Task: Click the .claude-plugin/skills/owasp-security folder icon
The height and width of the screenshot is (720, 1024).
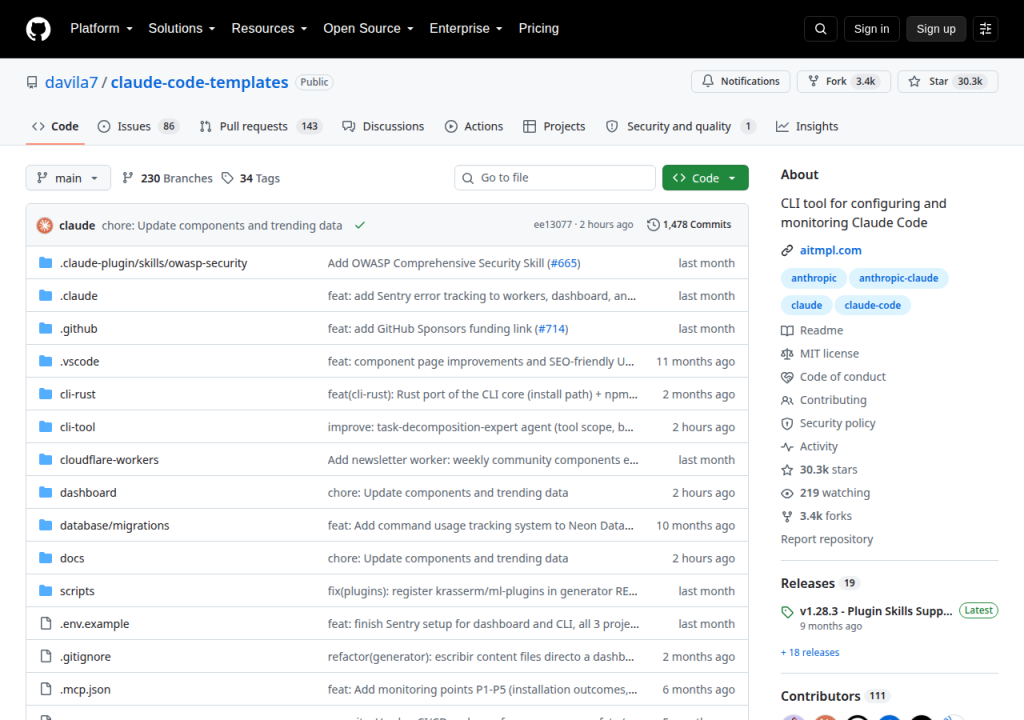Action: click(45, 263)
